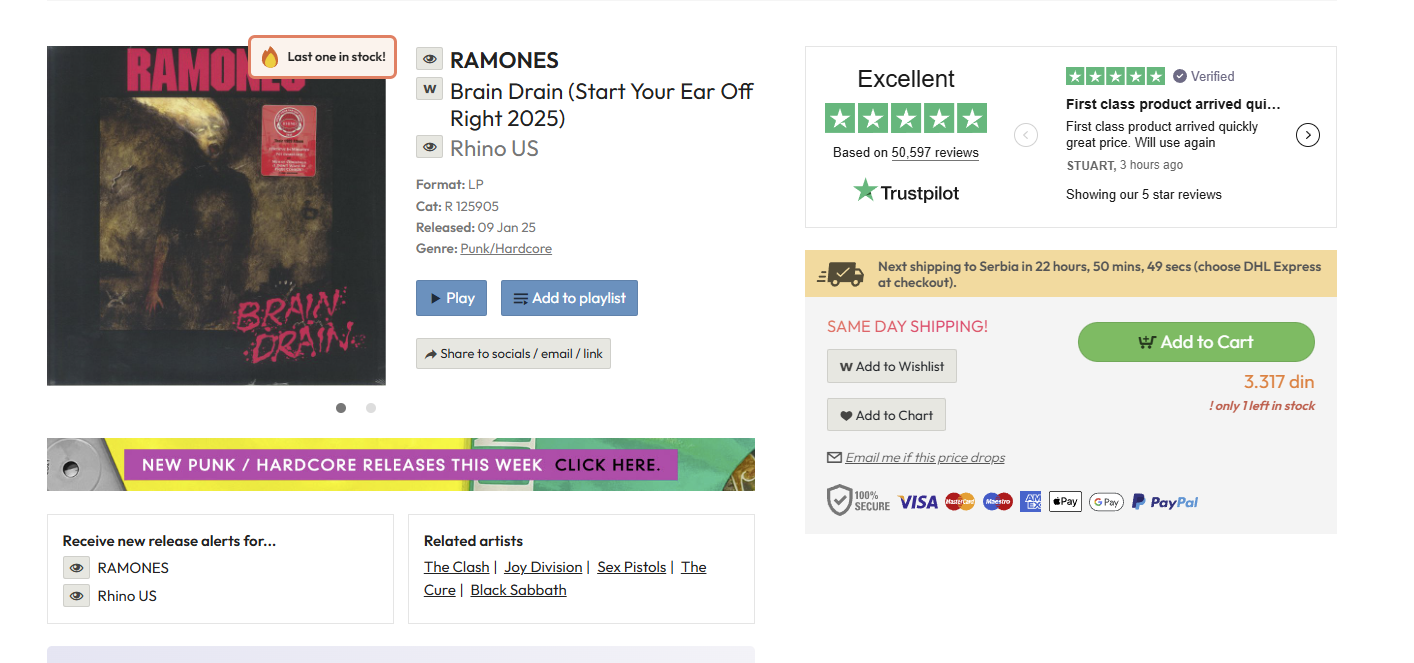Show next Trustpilot review arrow

1307,135
